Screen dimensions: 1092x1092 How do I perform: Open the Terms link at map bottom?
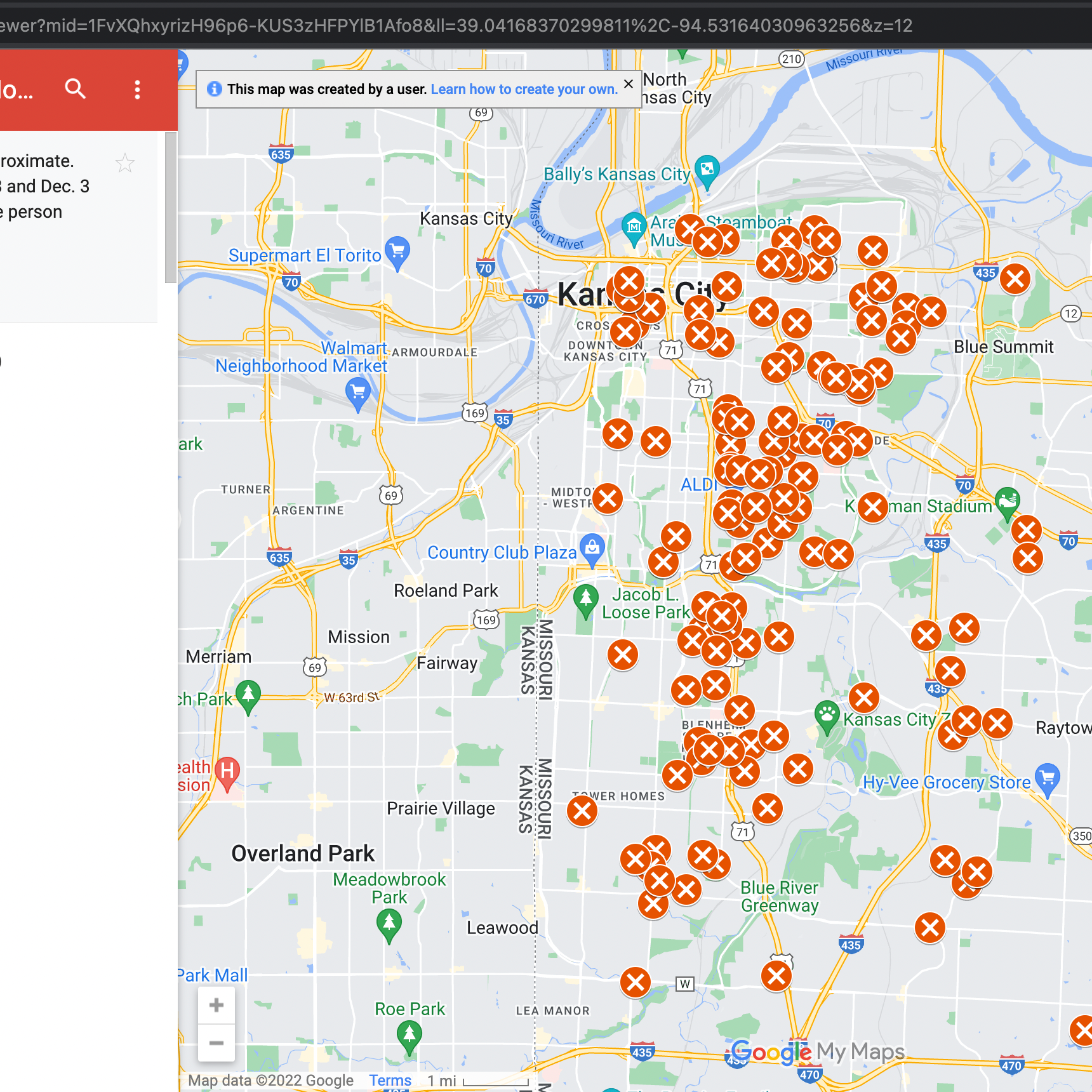(x=390, y=1081)
